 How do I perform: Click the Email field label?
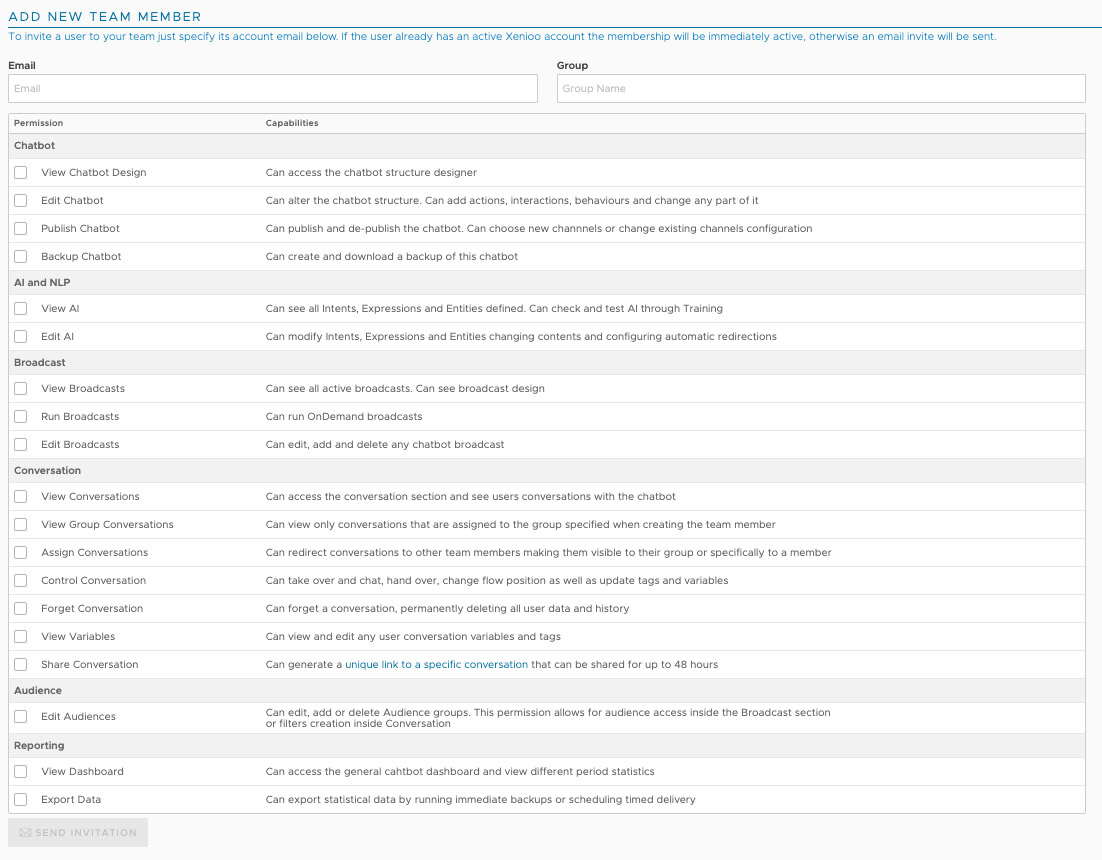click(22, 65)
